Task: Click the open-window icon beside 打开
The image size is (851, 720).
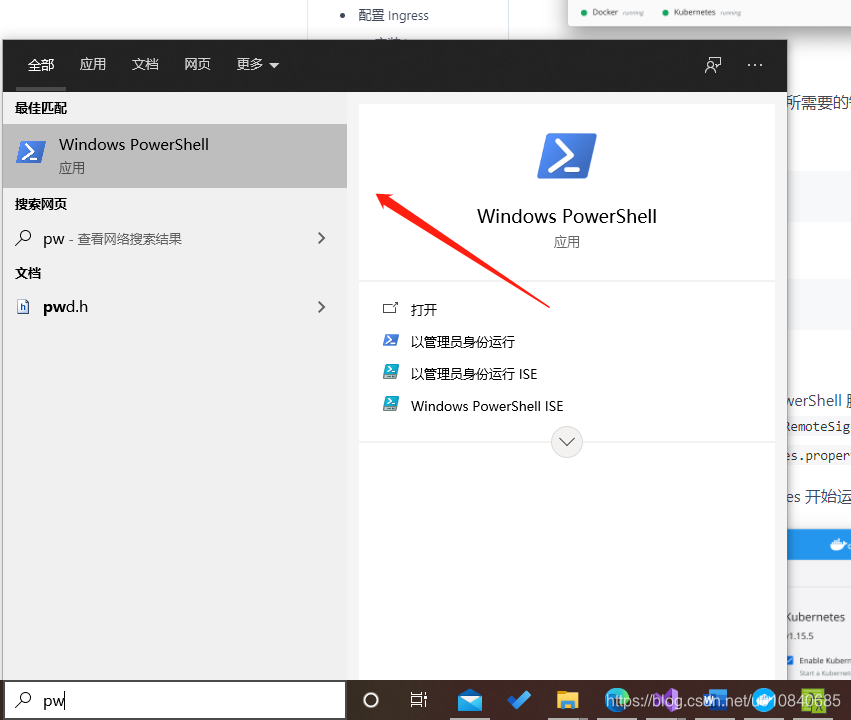Action: pos(390,308)
